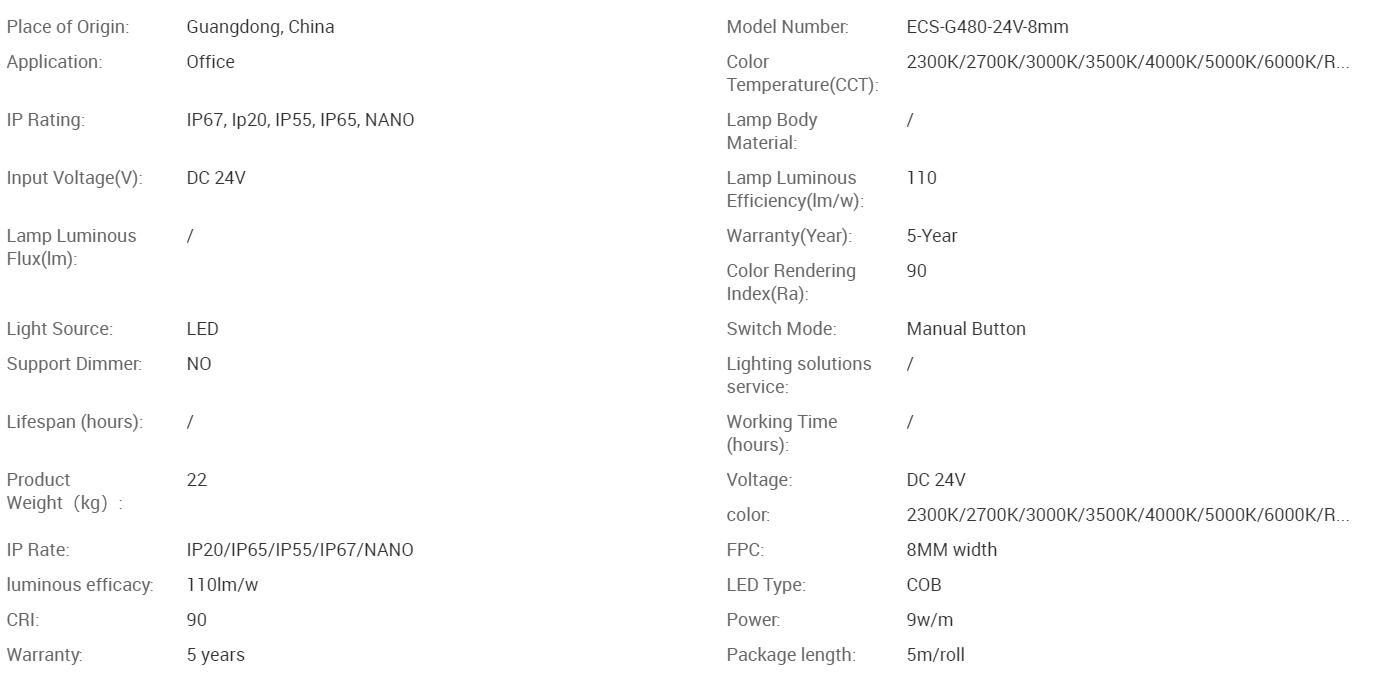
Task: Select the Input Voltage value DC 24V
Action: [x=216, y=178]
